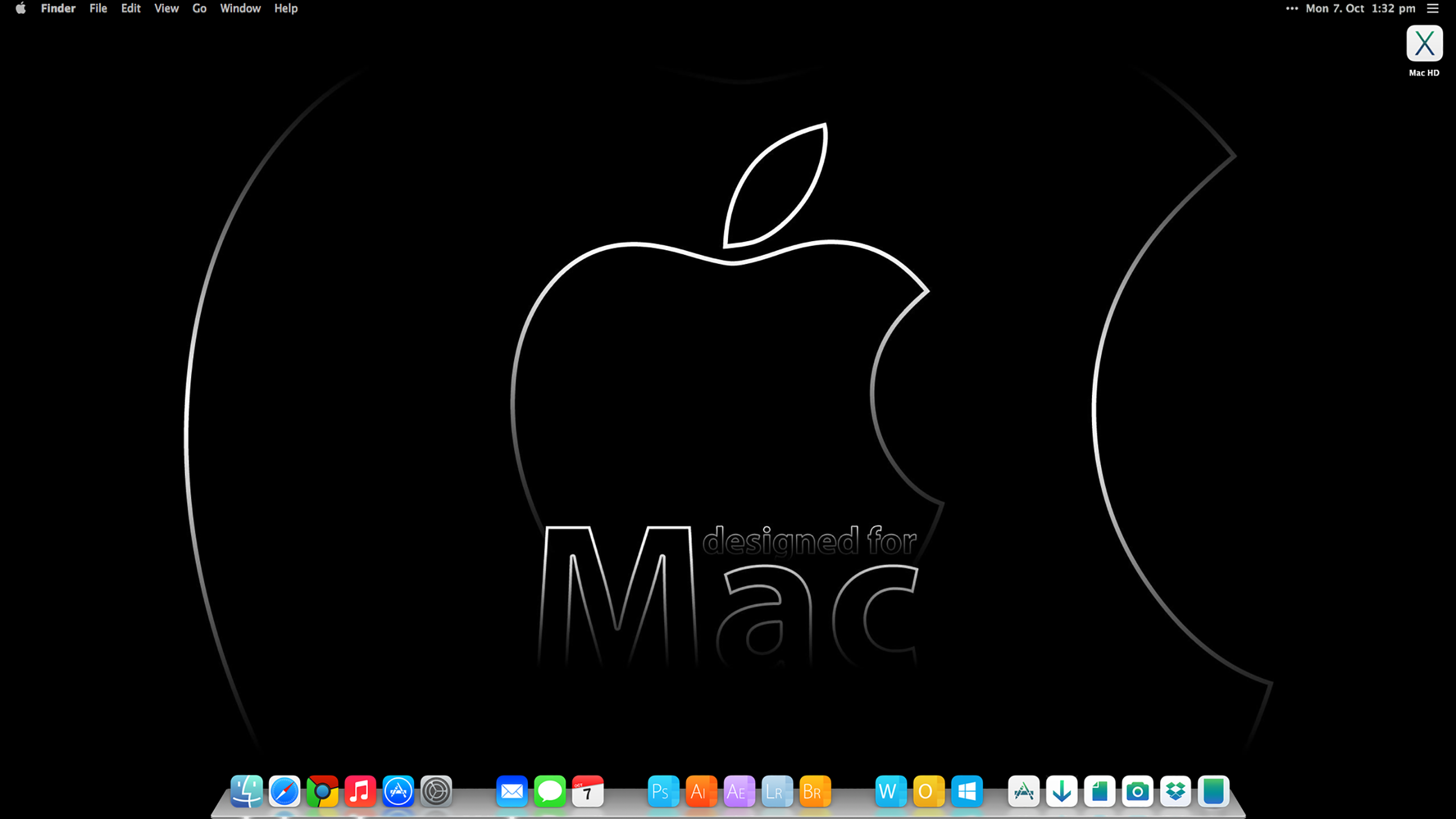Launch the Music app icon
This screenshot has height=819, width=1456.
360,791
